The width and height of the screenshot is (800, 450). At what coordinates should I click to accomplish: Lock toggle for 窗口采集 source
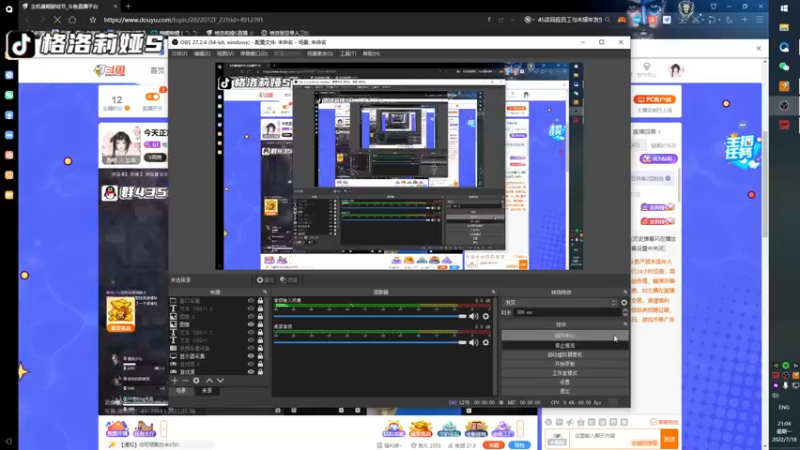tap(260, 301)
